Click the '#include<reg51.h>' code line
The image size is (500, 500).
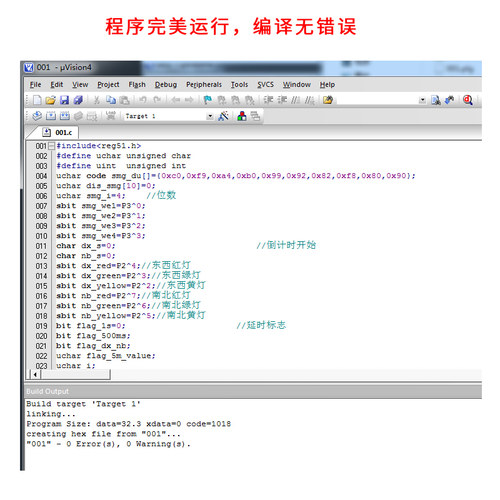99,146
